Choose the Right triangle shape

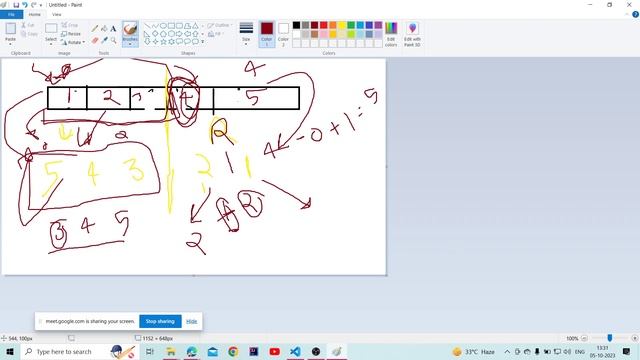[147, 33]
